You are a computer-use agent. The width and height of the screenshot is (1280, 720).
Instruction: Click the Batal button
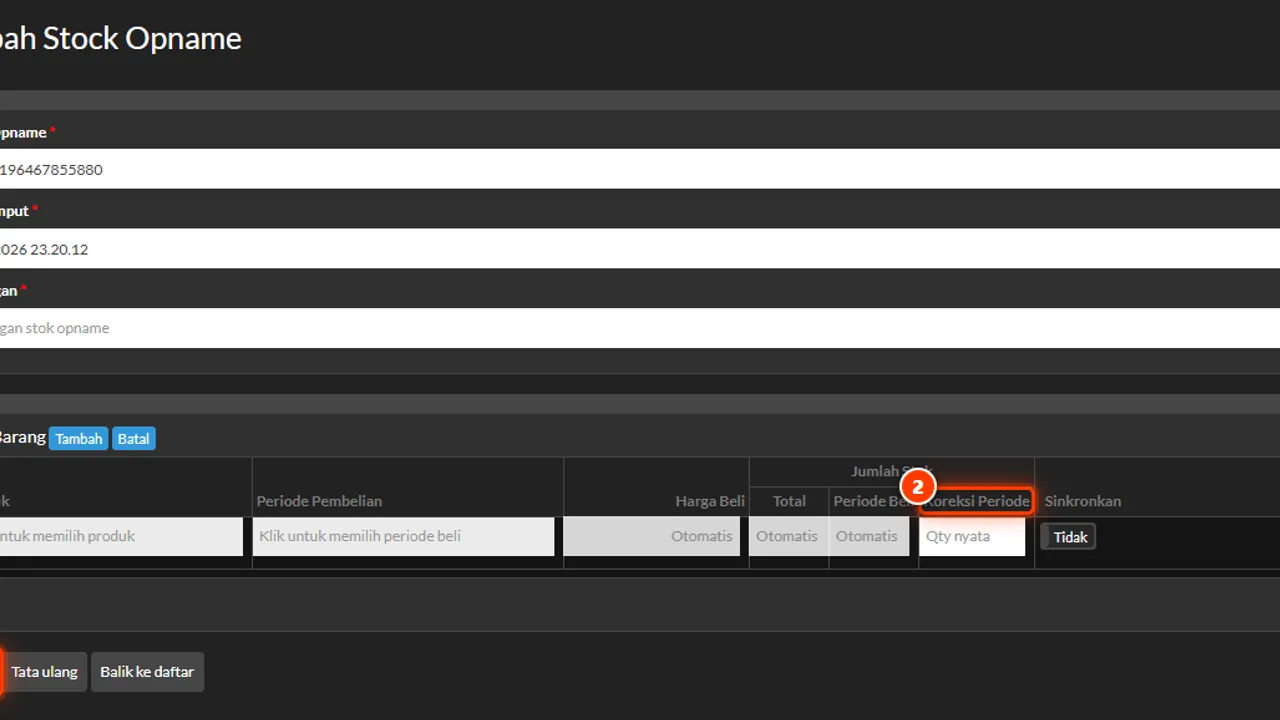[133, 439]
